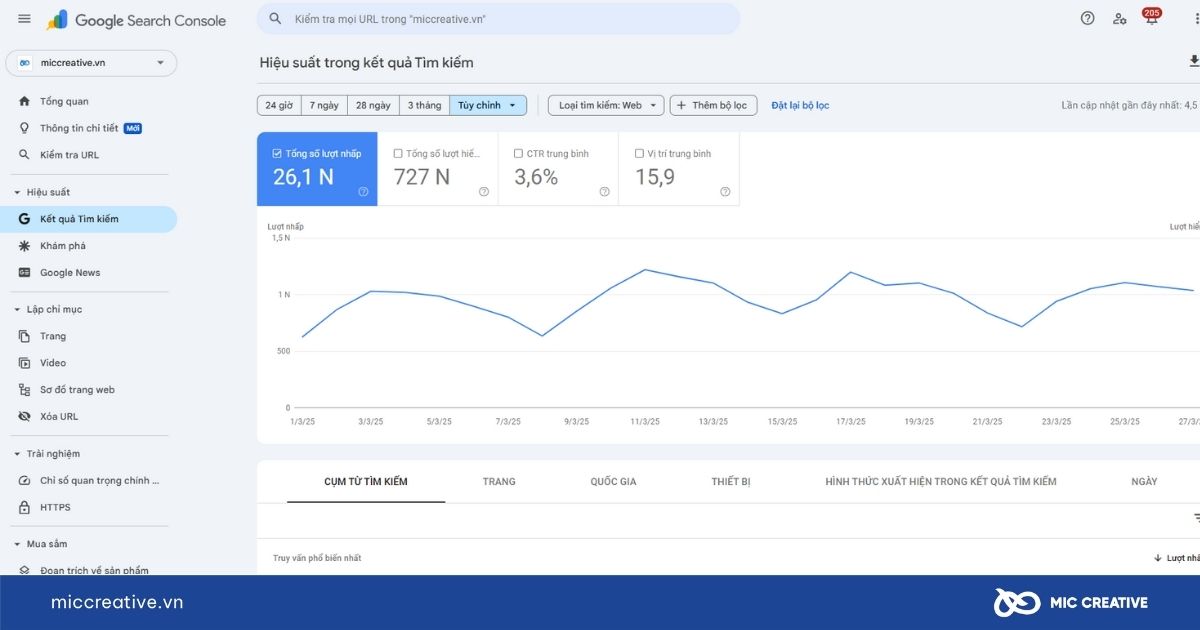Open the hamburger main menu

coord(24,19)
